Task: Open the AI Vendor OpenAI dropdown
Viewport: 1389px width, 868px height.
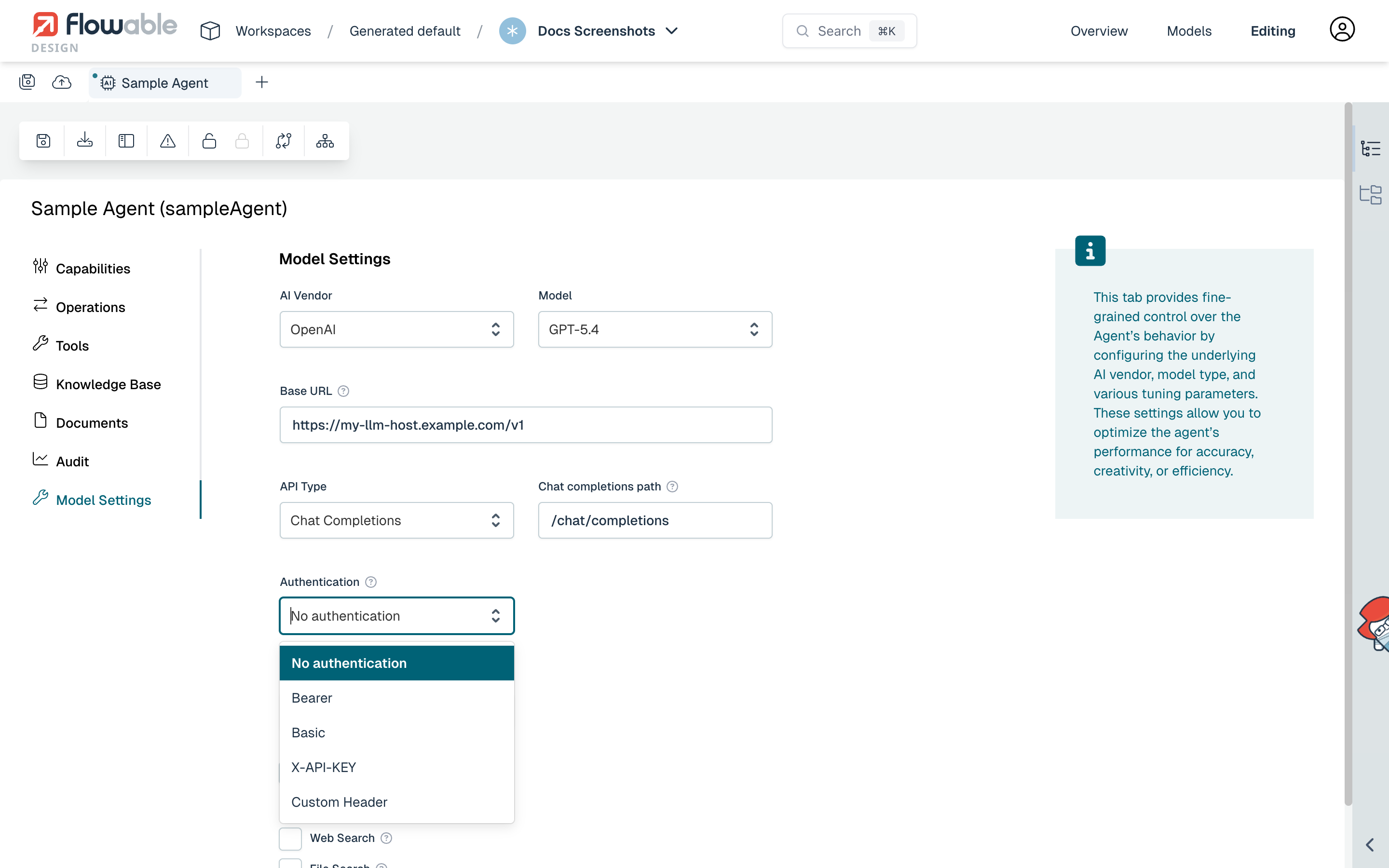Action: point(396,329)
